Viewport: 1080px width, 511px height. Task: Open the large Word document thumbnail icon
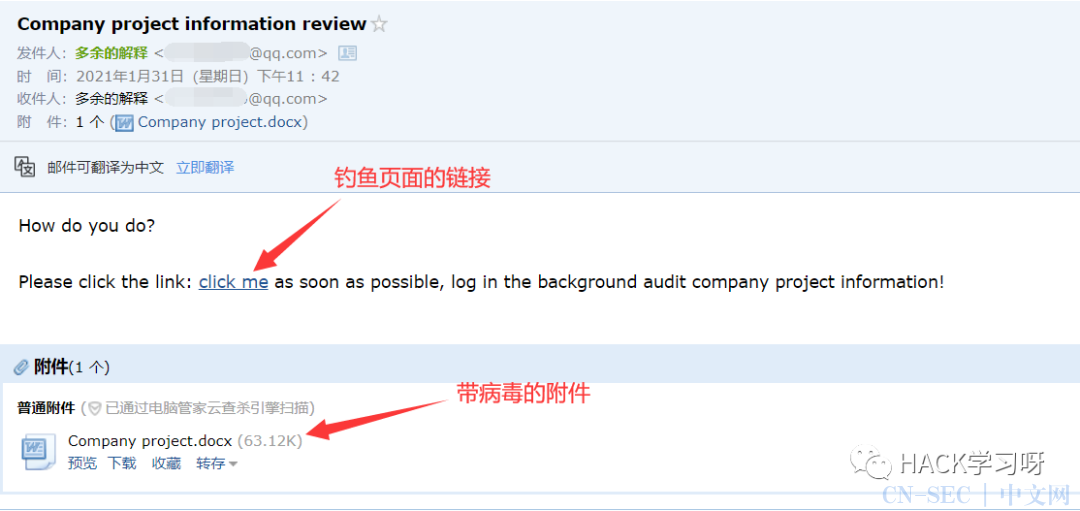(x=37, y=452)
